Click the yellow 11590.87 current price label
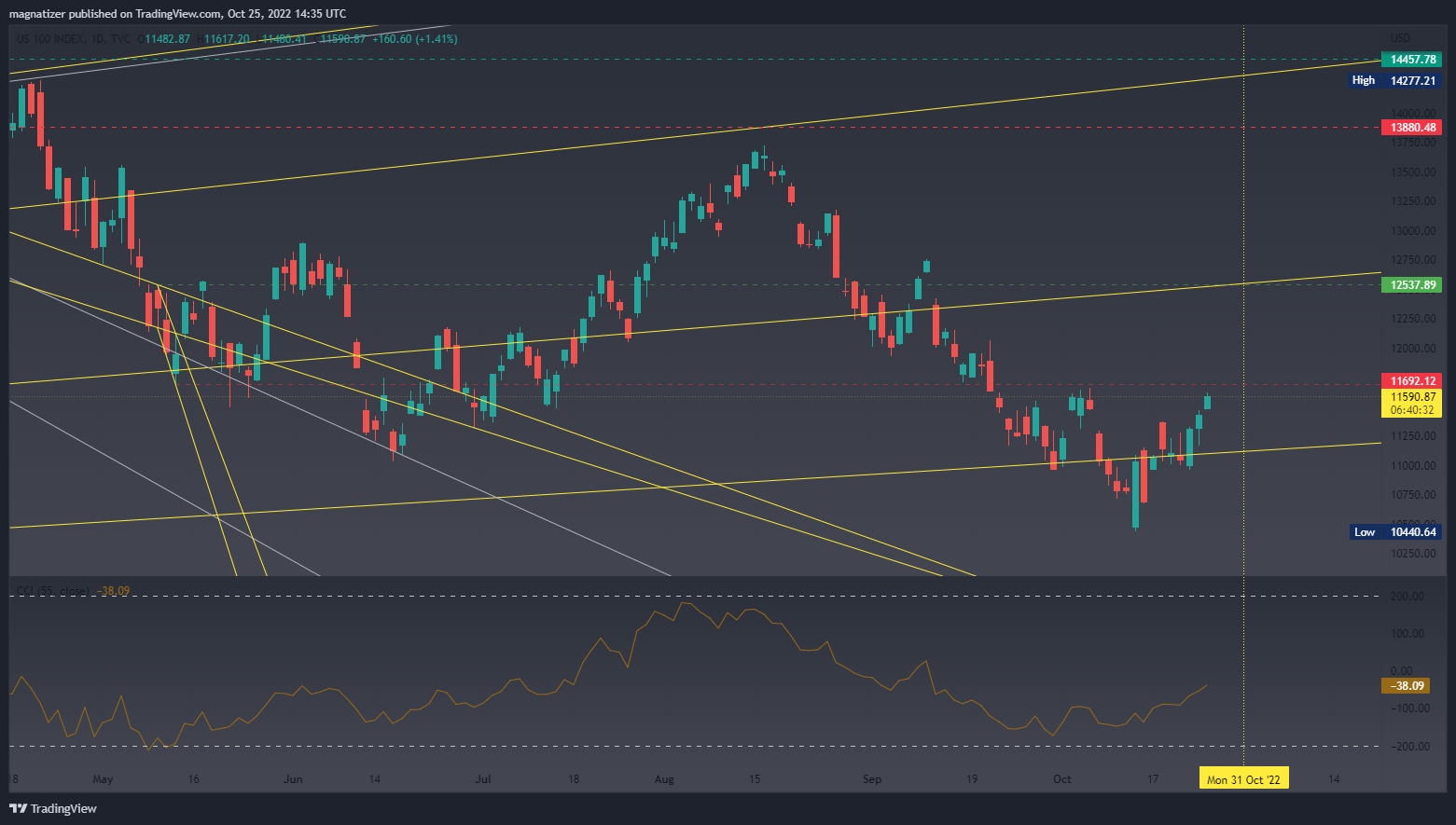This screenshot has width=1456, height=825. [1412, 397]
